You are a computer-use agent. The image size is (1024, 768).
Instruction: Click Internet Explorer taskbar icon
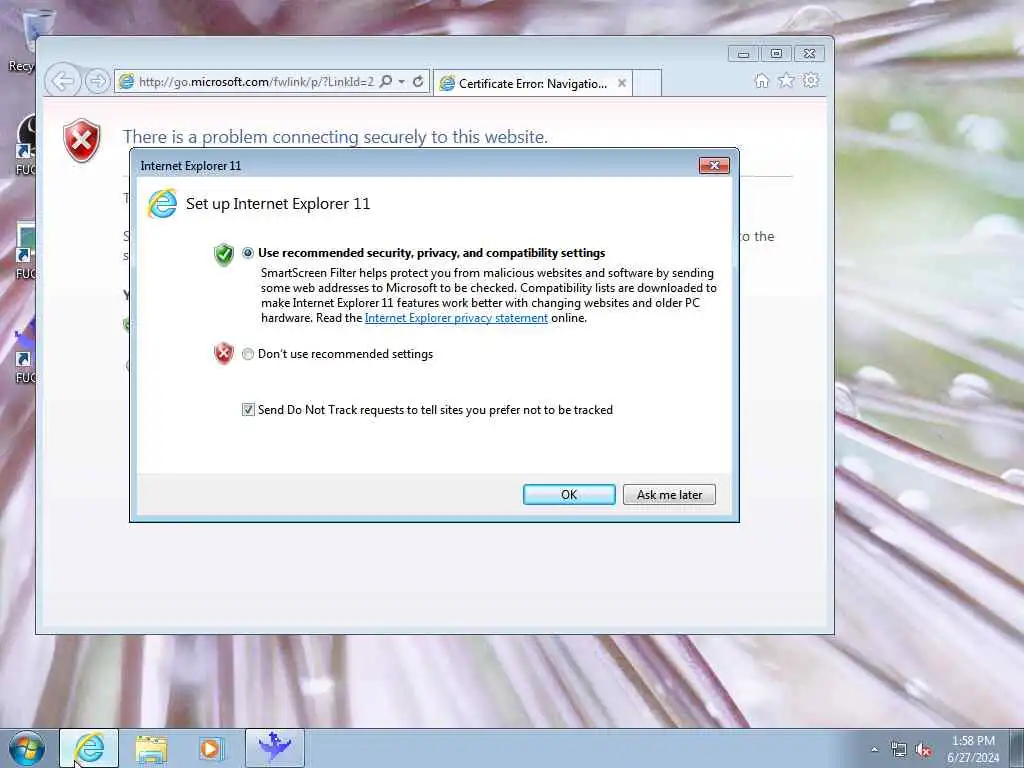[89, 748]
